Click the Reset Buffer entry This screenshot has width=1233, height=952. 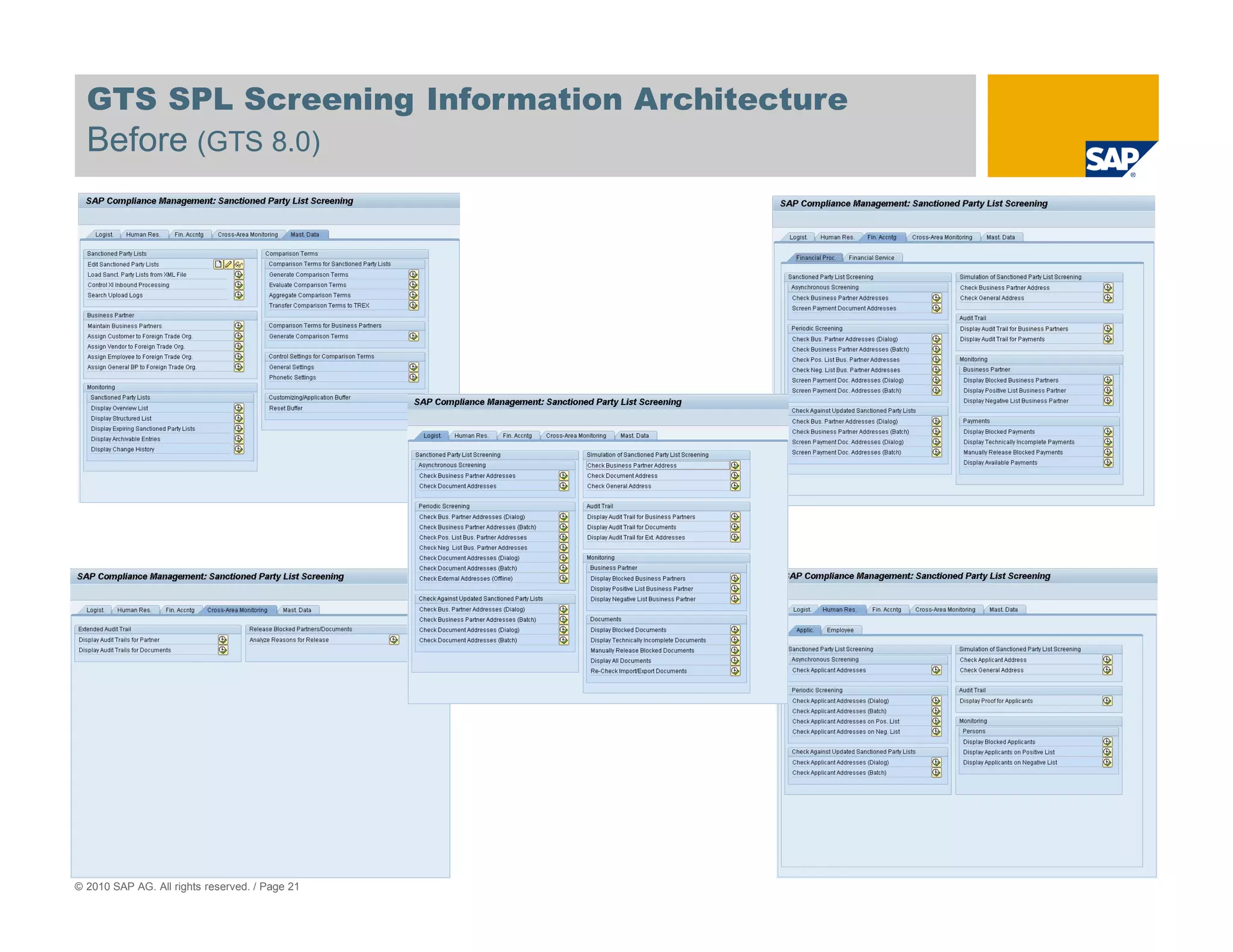(x=286, y=408)
